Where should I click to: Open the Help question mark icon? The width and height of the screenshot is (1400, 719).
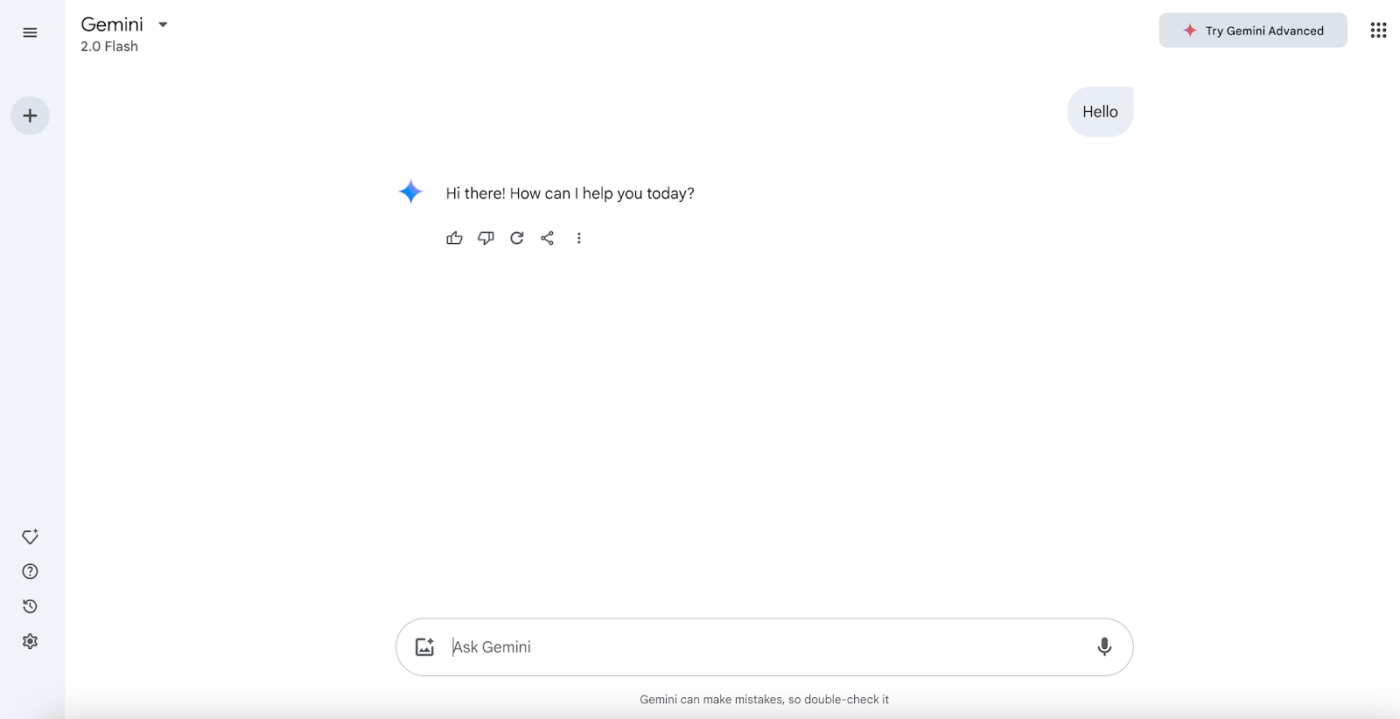(x=30, y=572)
